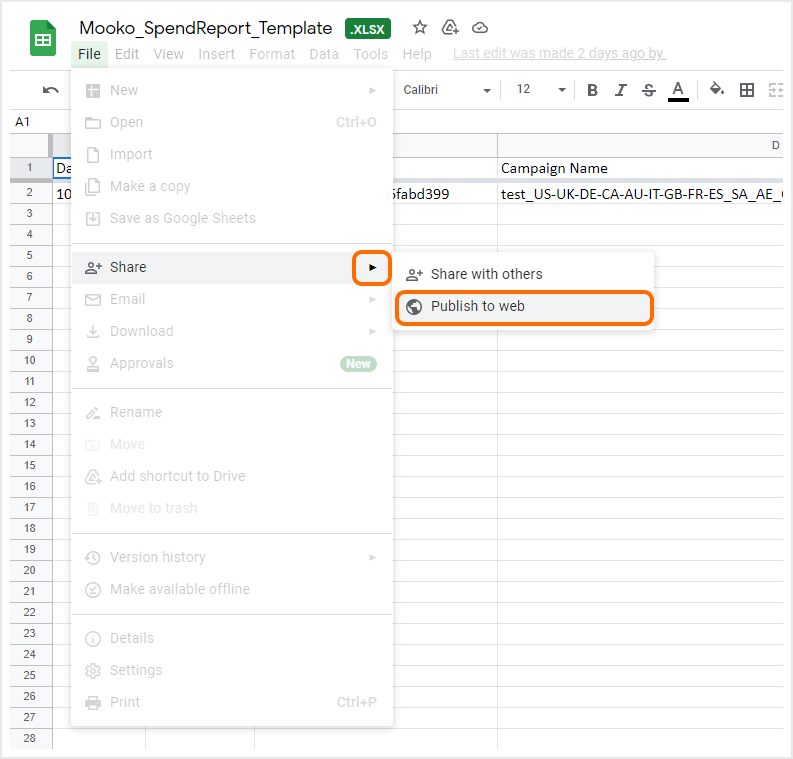Open the Calibri font dropdown
This screenshot has width=793, height=759.
[447, 90]
